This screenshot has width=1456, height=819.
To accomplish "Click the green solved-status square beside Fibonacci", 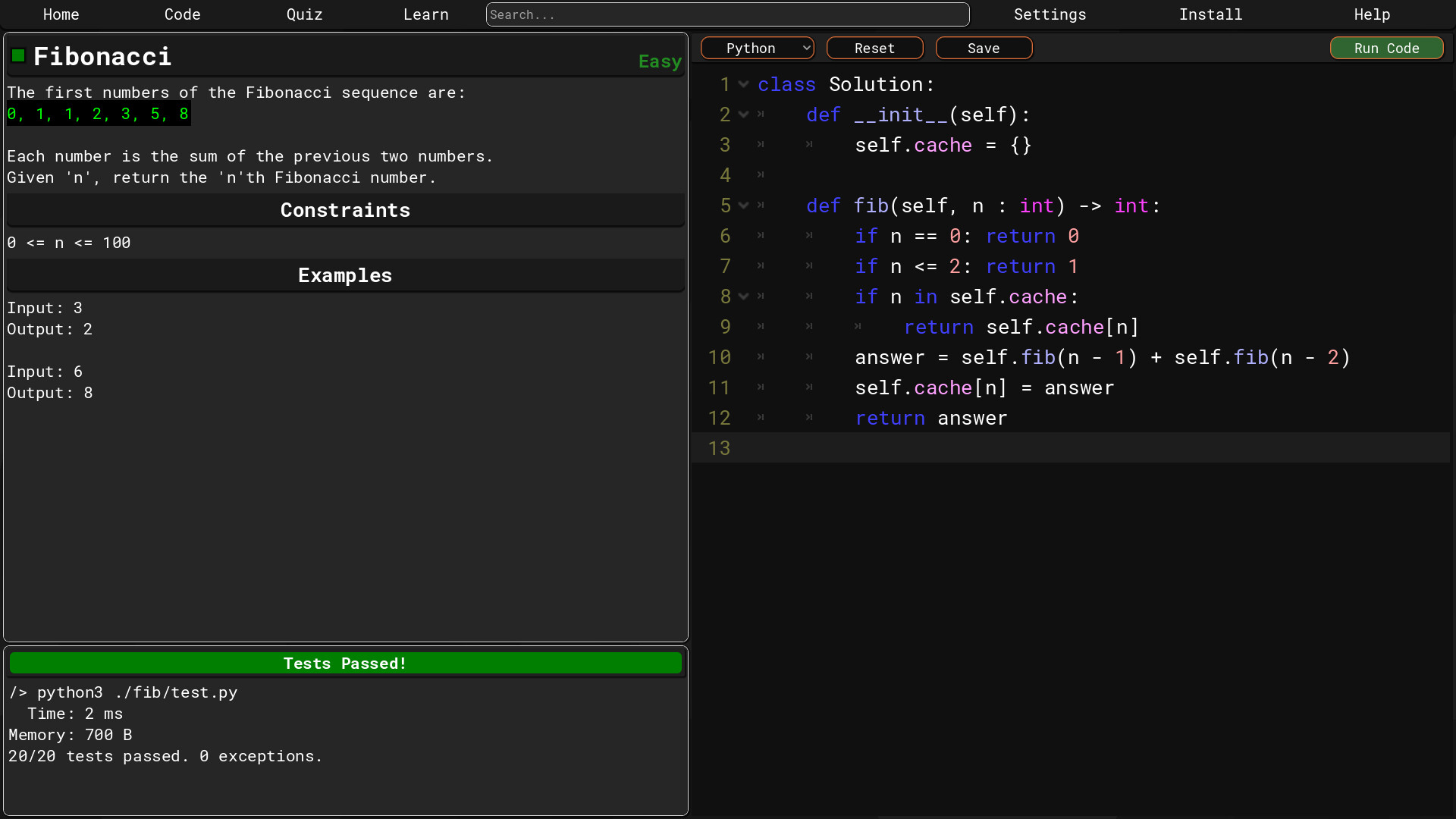I will point(17,55).
